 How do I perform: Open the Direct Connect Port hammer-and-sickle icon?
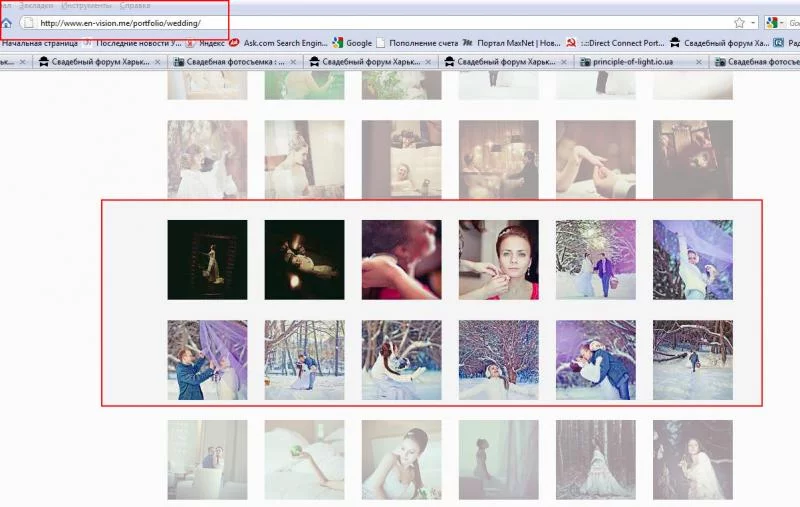click(x=571, y=43)
